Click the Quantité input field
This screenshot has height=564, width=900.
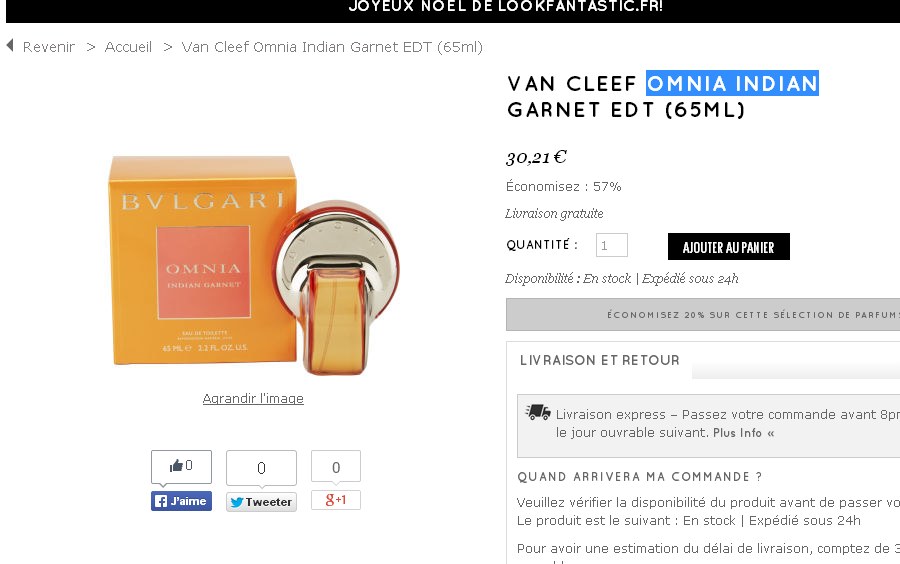pyautogui.click(x=612, y=245)
